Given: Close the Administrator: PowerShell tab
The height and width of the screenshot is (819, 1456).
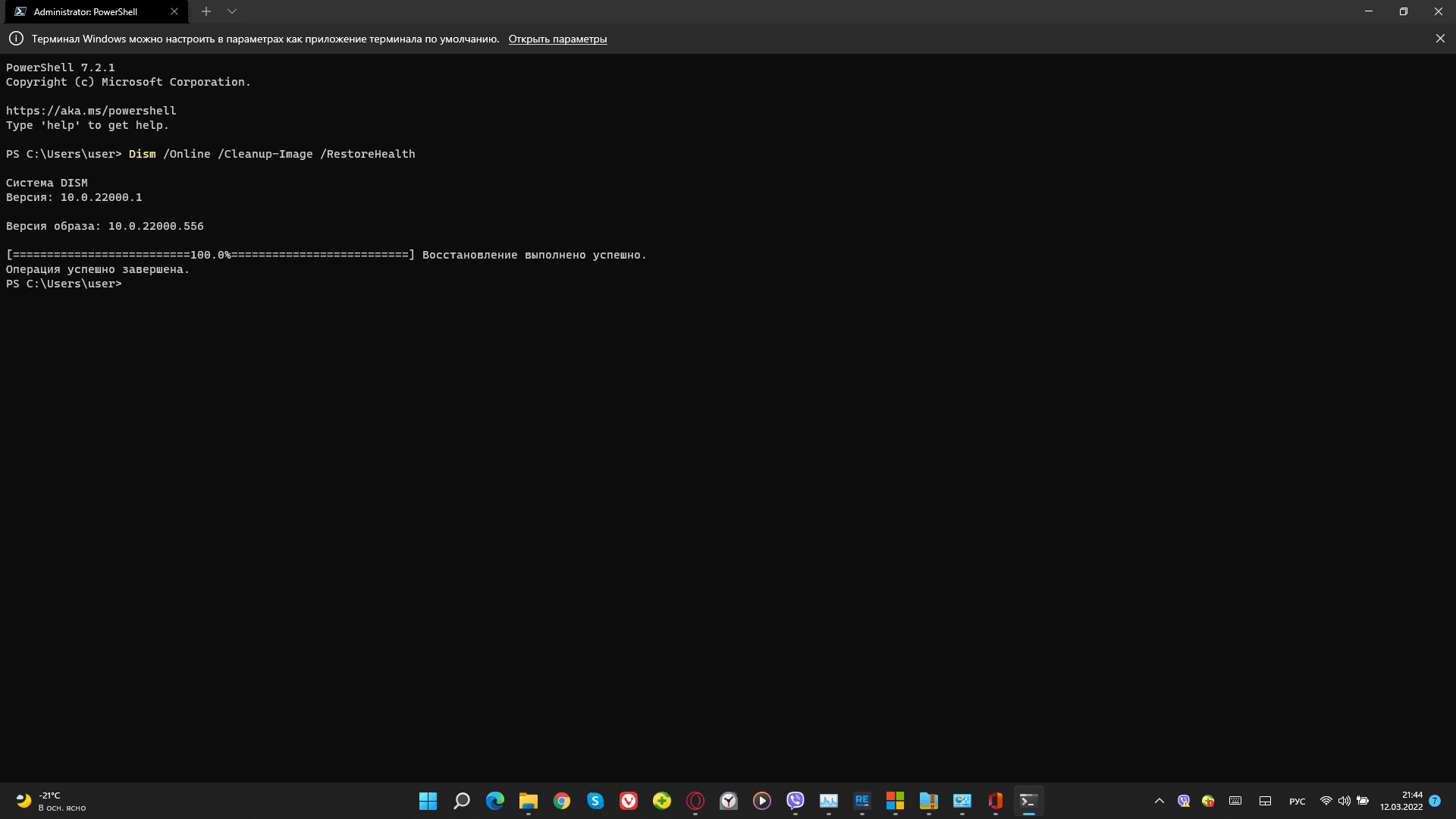Looking at the screenshot, I should [x=174, y=12].
